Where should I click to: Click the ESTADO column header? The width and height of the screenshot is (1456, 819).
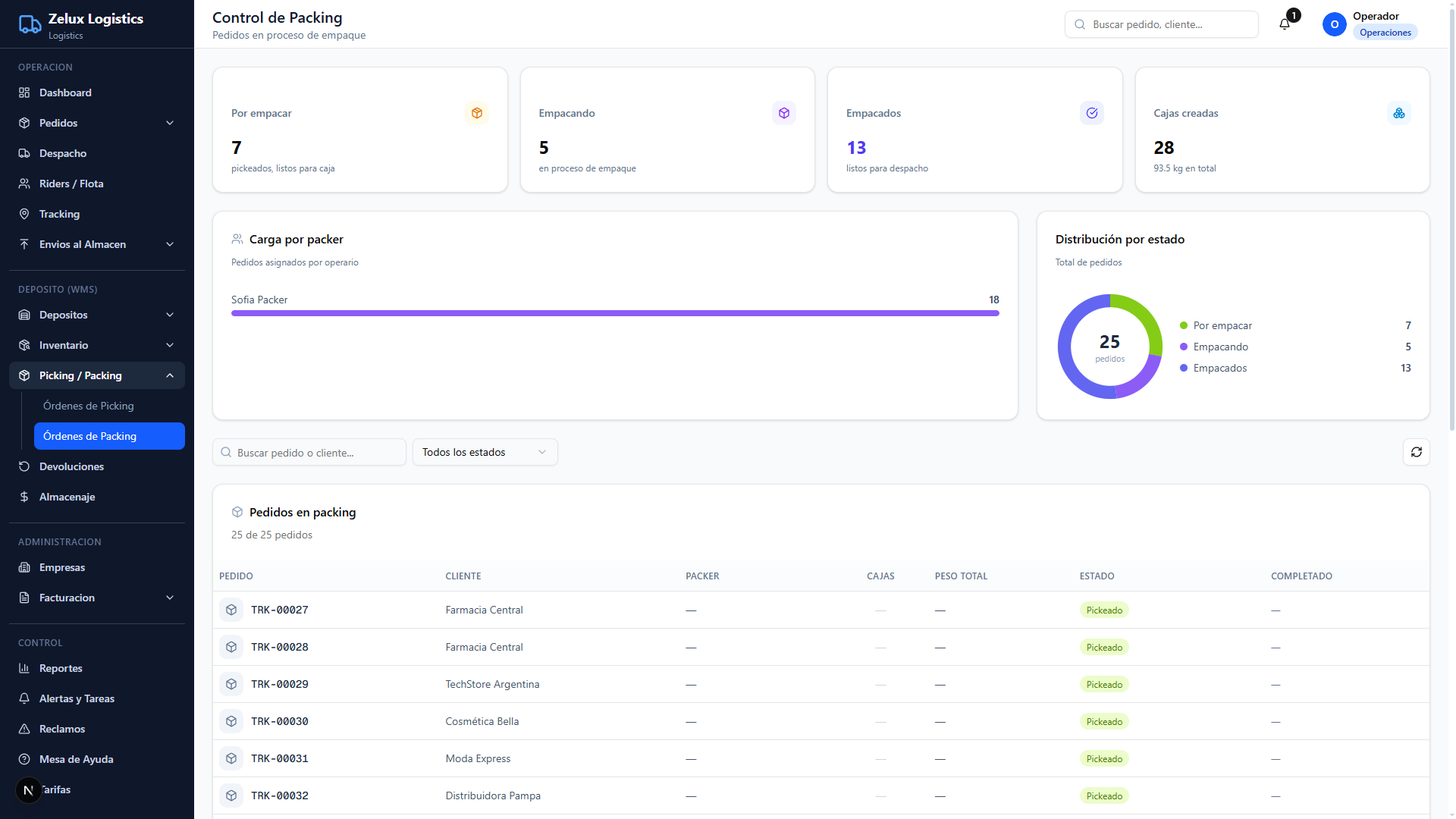(x=1097, y=576)
